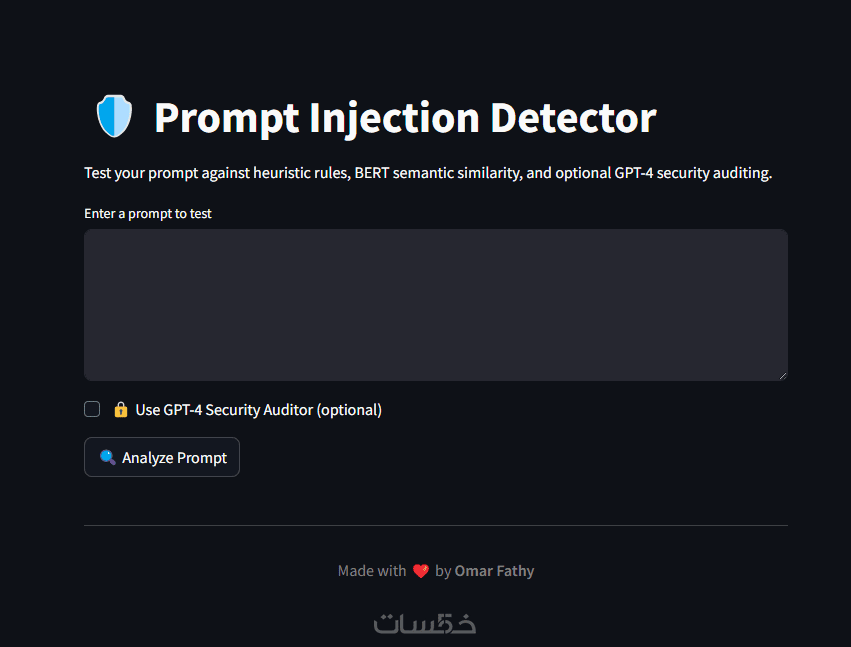Click the magnifying glass icon in Analyze button
Image resolution: width=851 pixels, height=647 pixels.
(x=107, y=457)
